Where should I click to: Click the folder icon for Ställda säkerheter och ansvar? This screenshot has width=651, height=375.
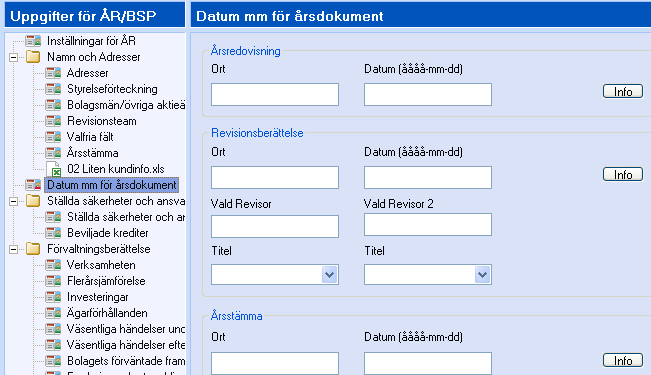[33, 201]
